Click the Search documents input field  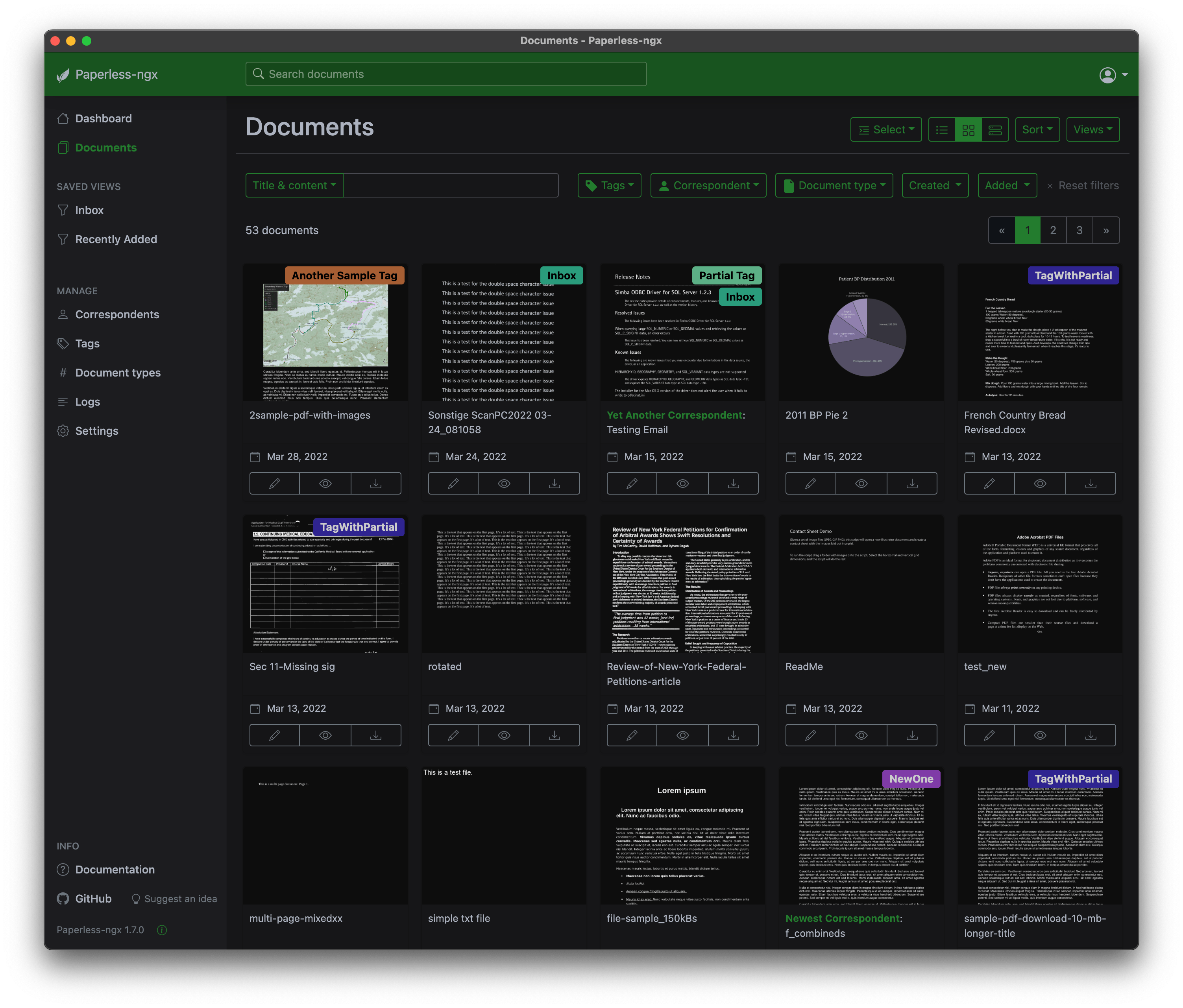tap(446, 74)
